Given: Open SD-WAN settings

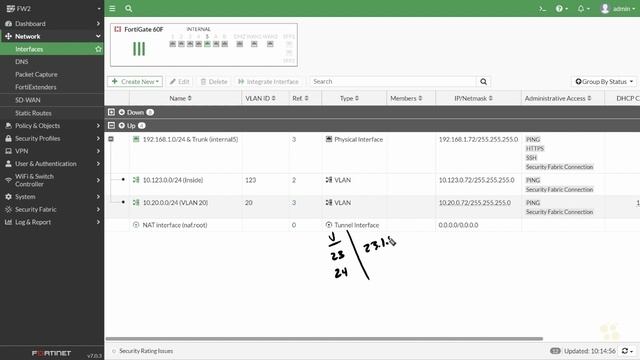Looking at the screenshot, I should click(x=28, y=100).
